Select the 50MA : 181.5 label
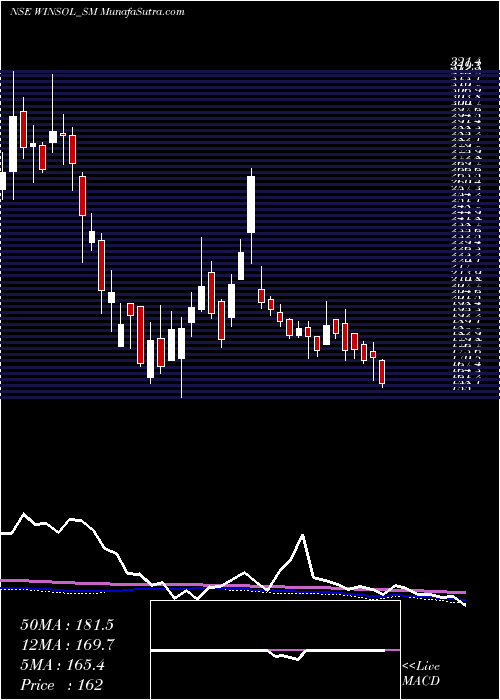Image resolution: width=500 pixels, height=700 pixels. click(x=67, y=625)
